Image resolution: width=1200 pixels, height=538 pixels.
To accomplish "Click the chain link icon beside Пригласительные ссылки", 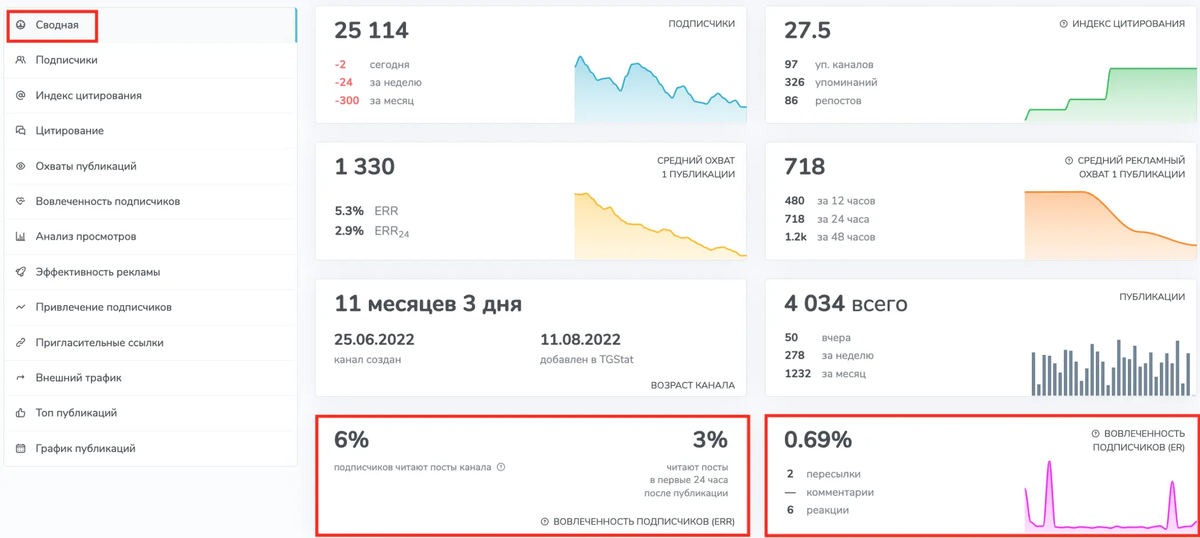I will click(20, 343).
